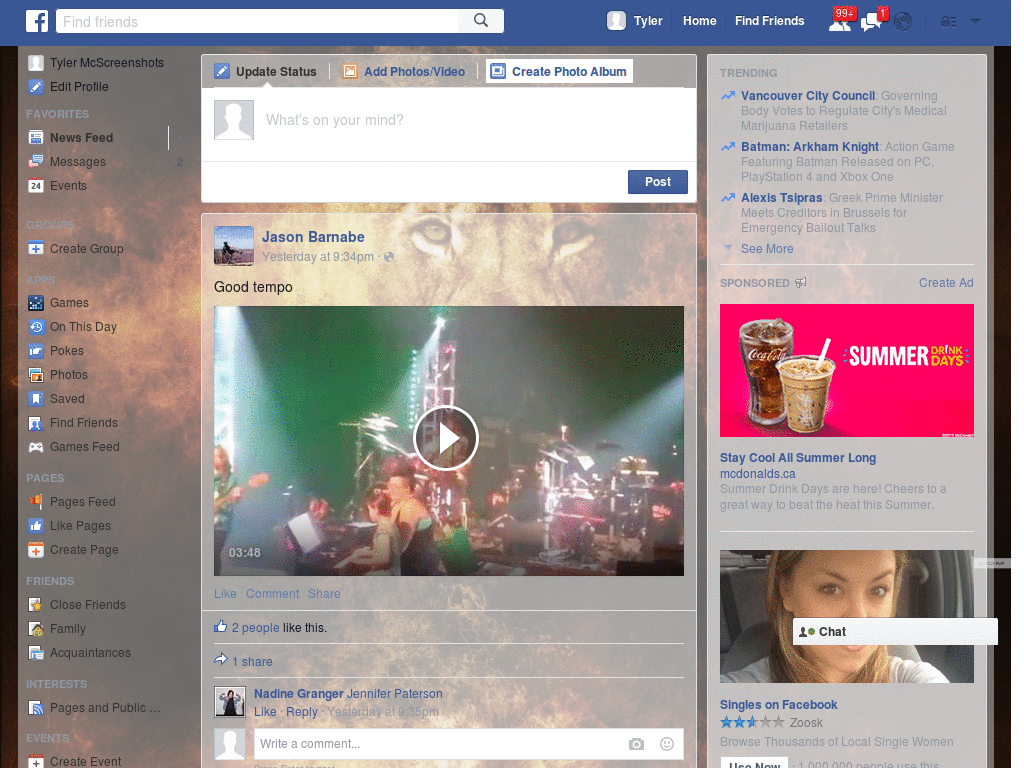Open the Vancouver City Council trending topic
1024x768 pixels.
[808, 96]
